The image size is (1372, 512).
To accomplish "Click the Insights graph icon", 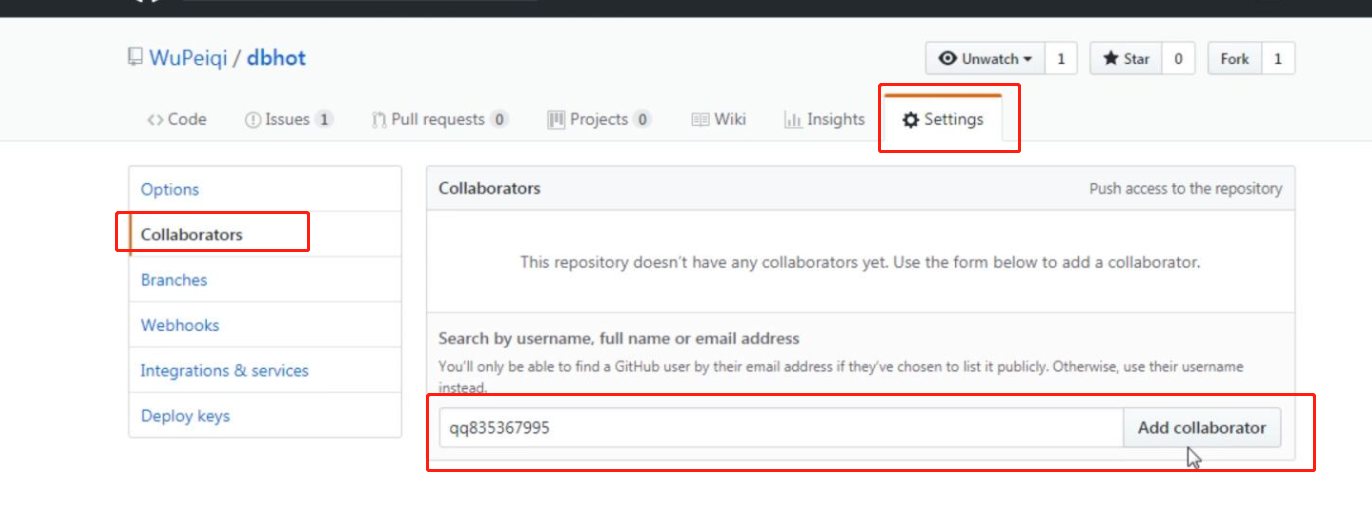I will point(793,120).
